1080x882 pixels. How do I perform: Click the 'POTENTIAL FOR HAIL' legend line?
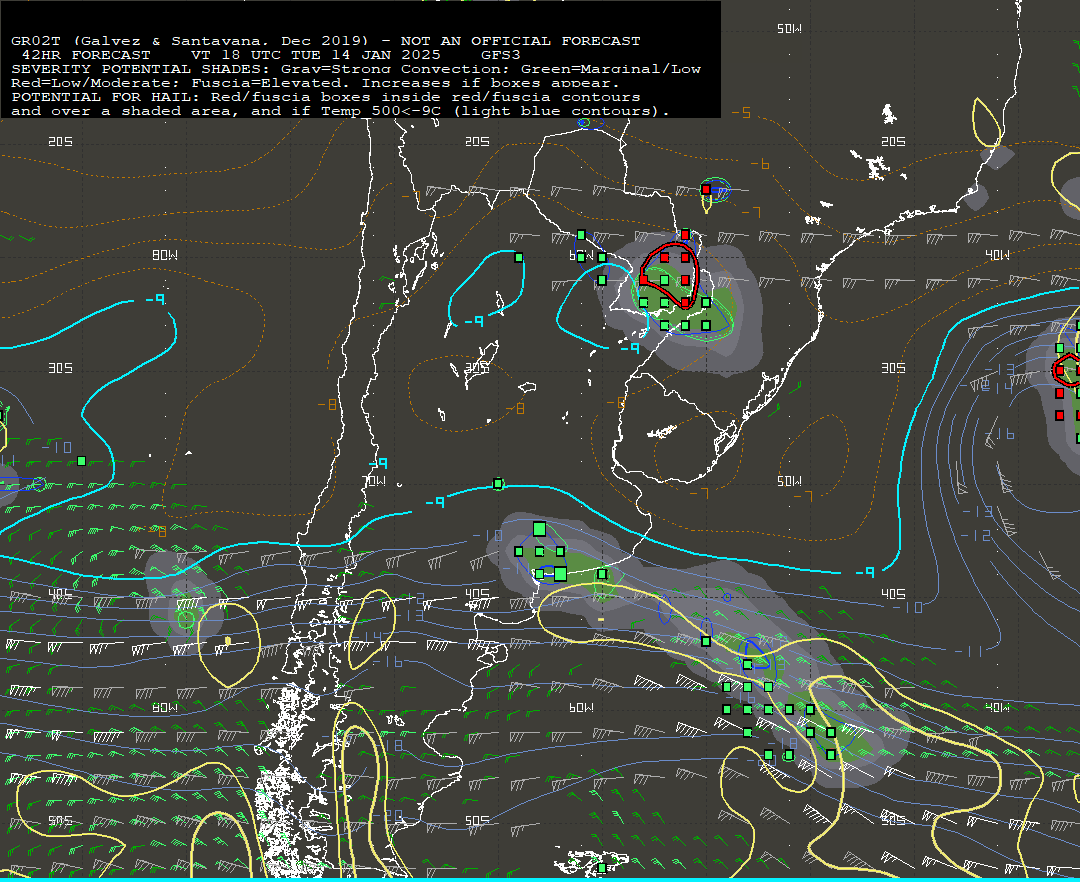point(326,97)
